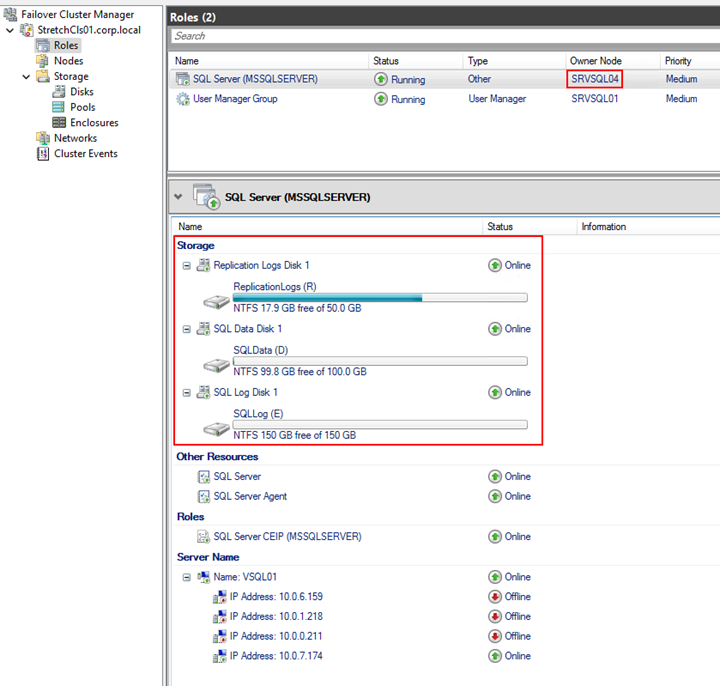Screen dimensions: 720x686
Task: Click the Enclosures icon under Storage
Action: 59,123
